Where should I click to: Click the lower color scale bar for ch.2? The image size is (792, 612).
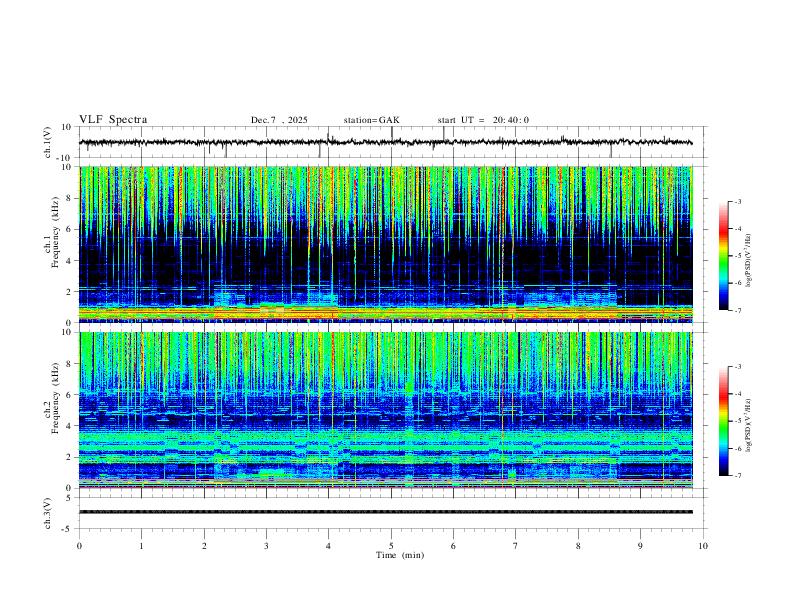[x=723, y=421]
